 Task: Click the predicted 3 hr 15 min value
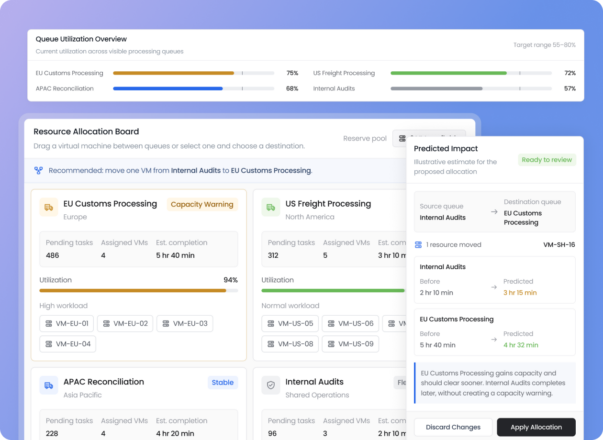click(520, 293)
